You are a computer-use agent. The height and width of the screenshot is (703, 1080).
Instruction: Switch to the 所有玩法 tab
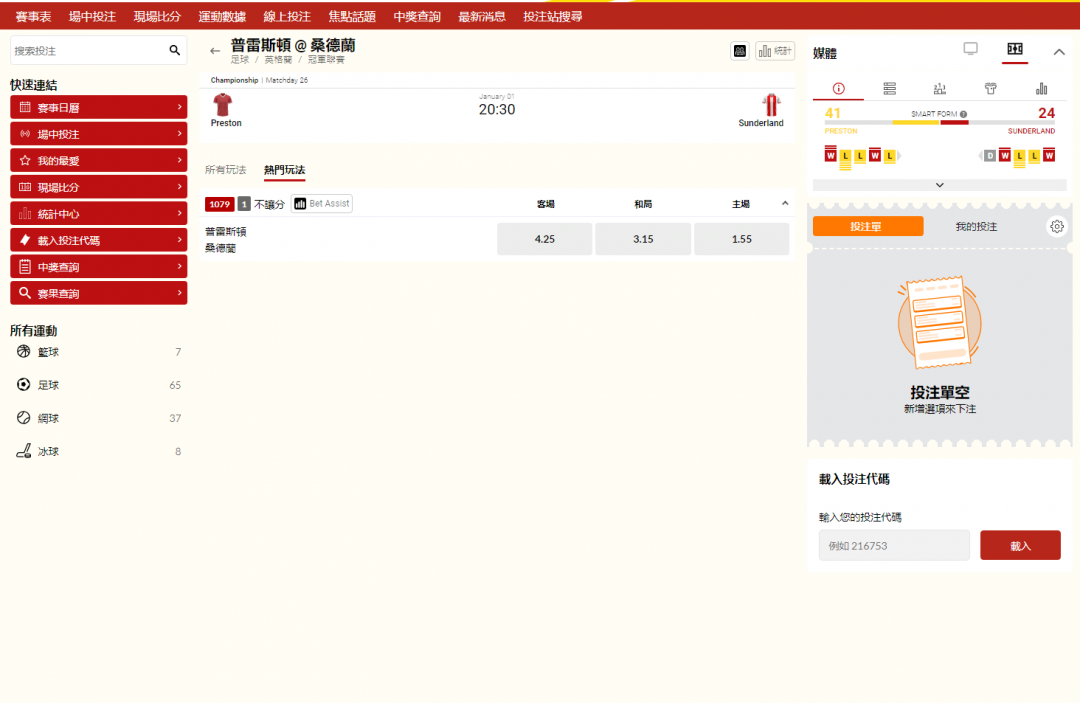point(225,170)
